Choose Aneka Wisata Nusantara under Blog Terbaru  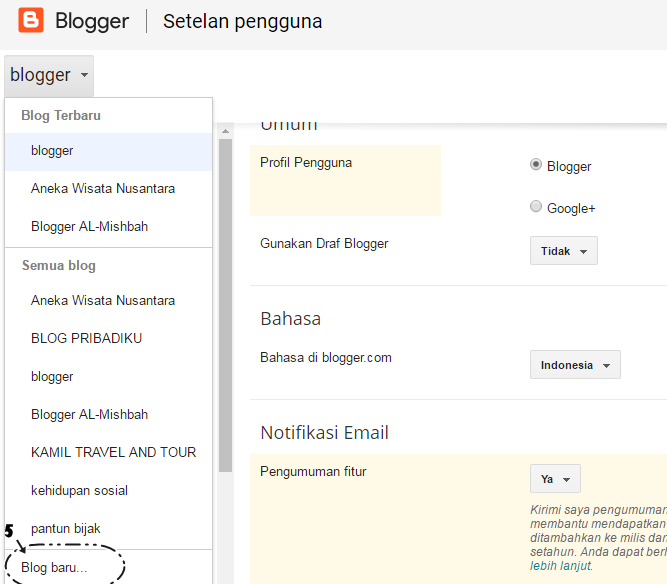pyautogui.click(x=102, y=189)
